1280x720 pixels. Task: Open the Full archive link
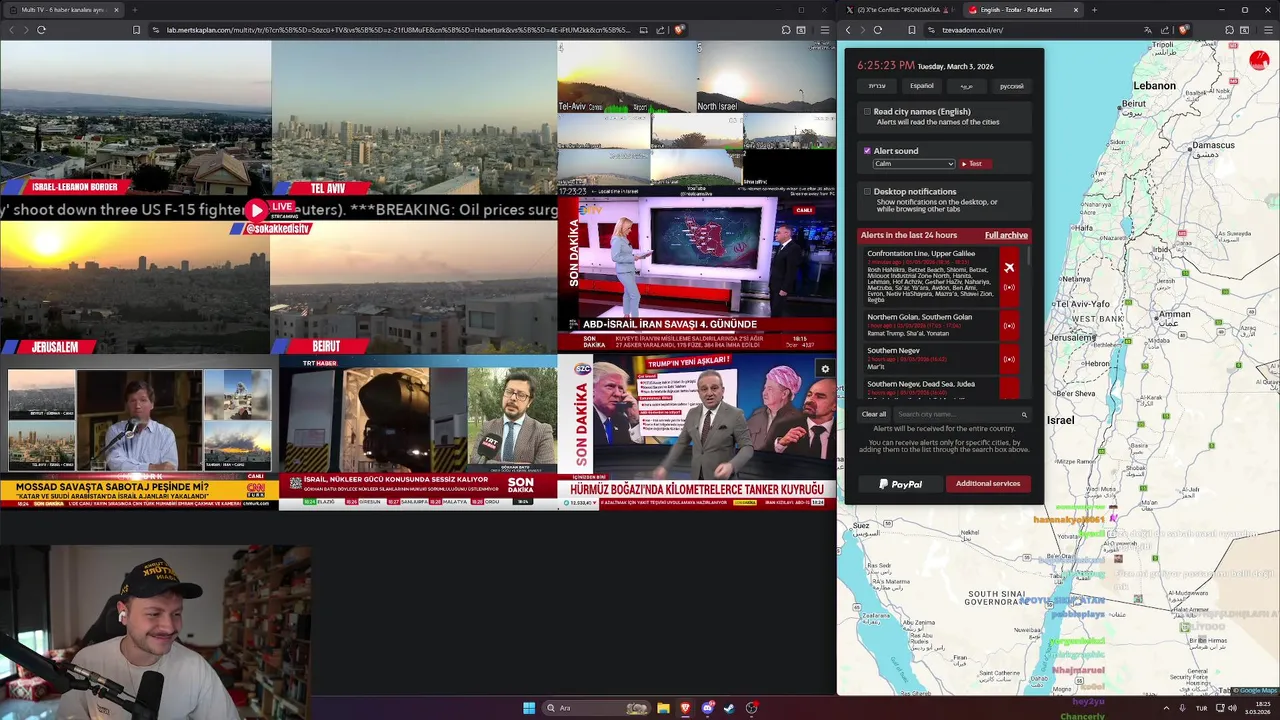(1006, 235)
